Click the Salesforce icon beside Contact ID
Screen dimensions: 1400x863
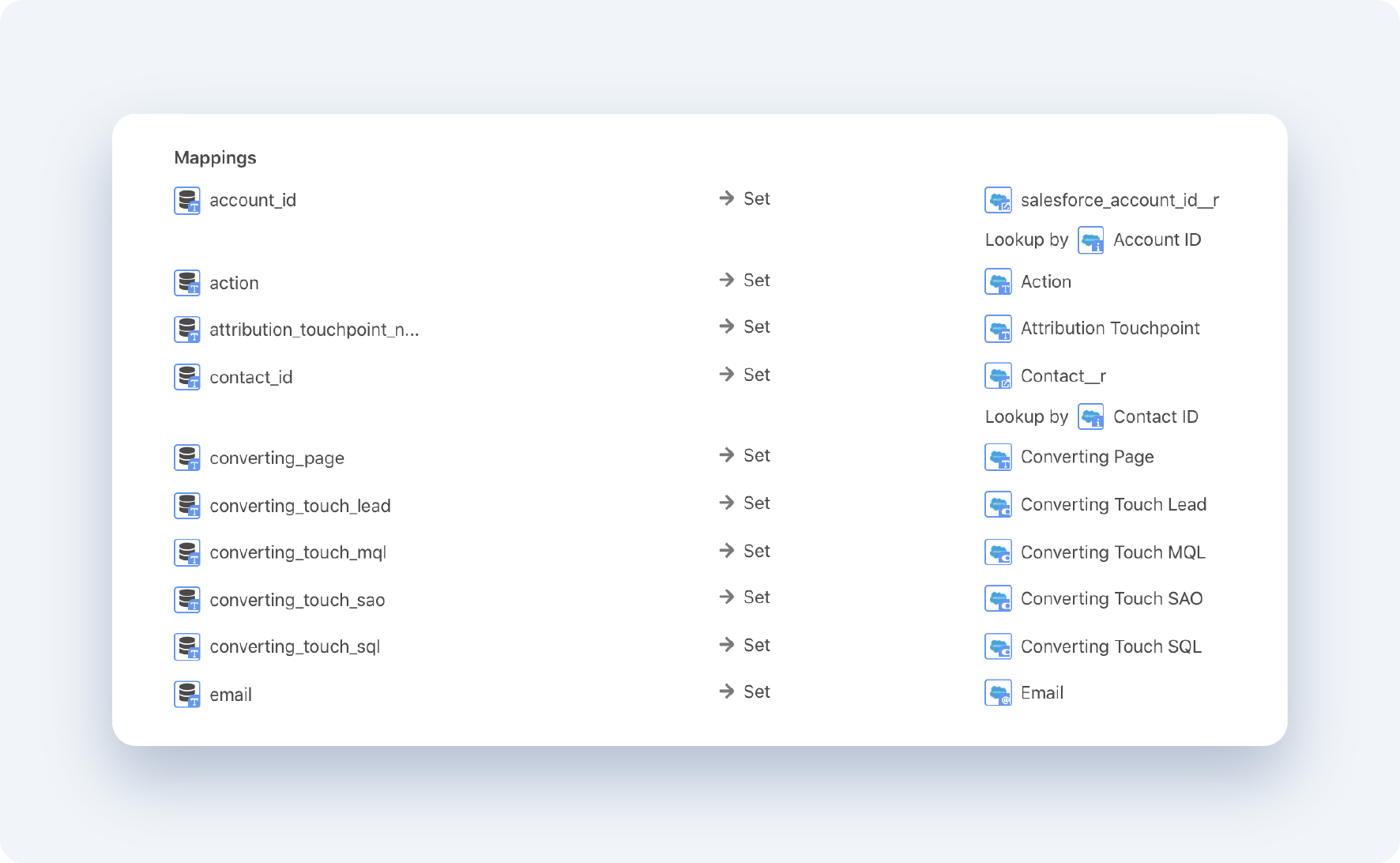1091,416
